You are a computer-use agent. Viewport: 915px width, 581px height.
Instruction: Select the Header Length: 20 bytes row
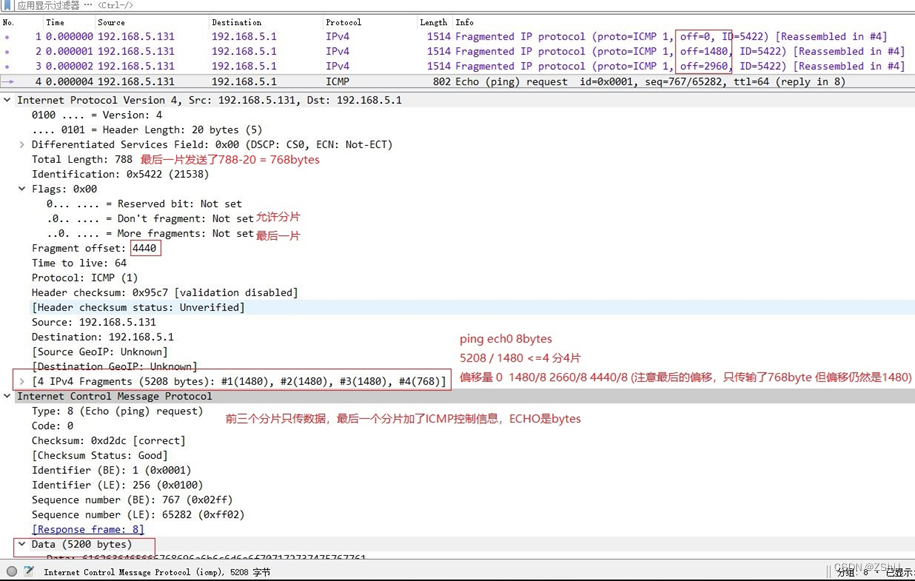[147, 130]
